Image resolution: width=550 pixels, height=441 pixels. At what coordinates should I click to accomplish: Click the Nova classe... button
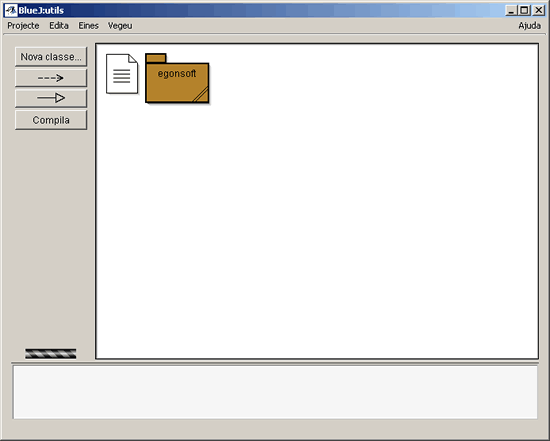(x=51, y=57)
